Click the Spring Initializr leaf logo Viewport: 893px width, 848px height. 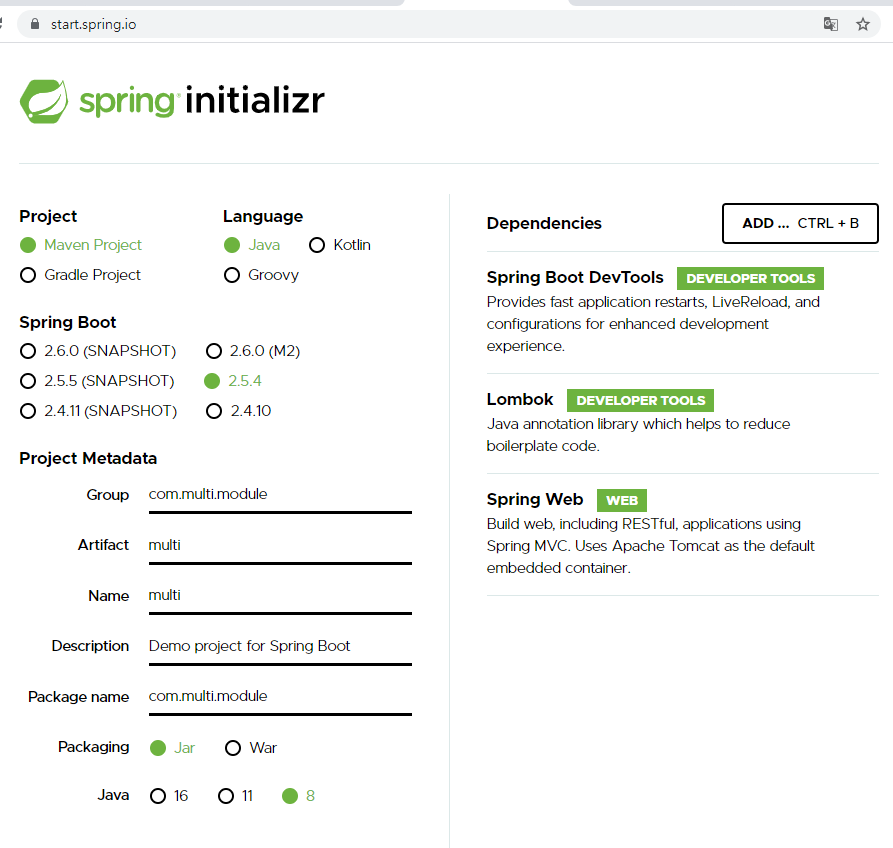click(44, 101)
